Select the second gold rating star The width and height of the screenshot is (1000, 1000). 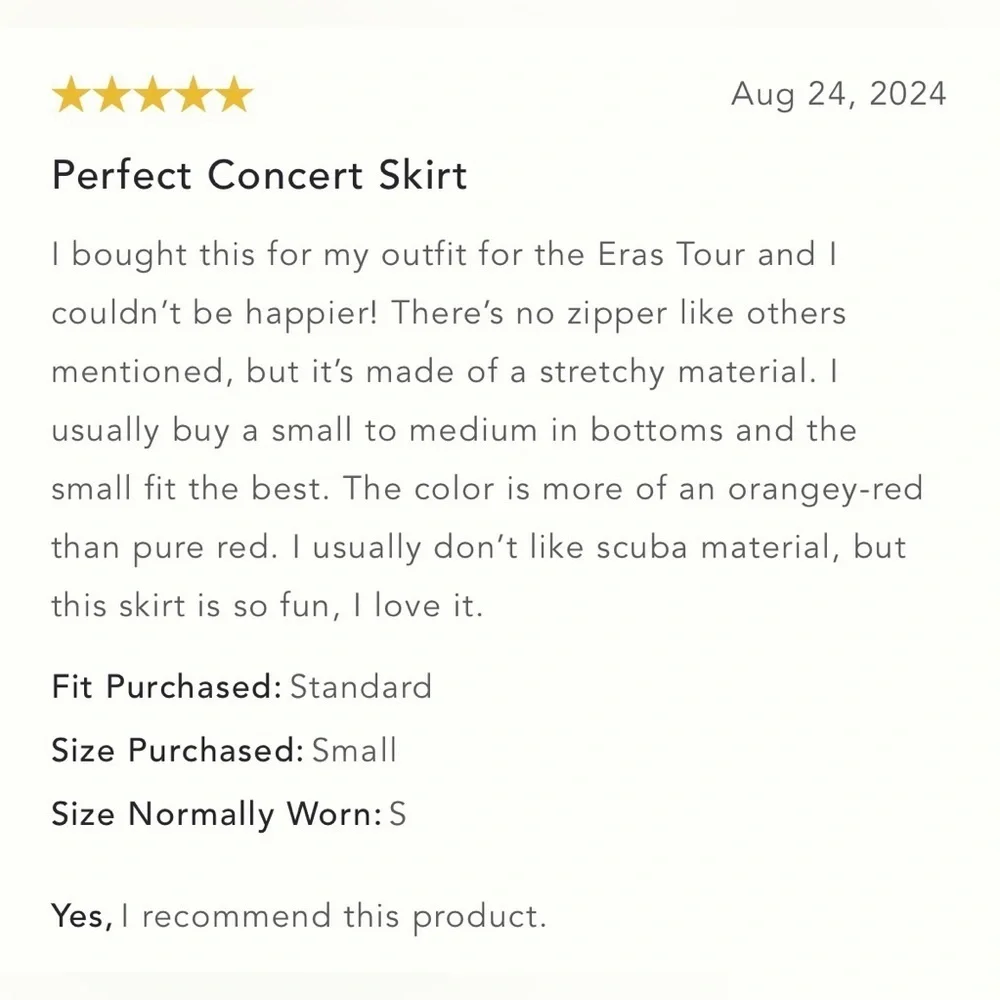point(111,96)
